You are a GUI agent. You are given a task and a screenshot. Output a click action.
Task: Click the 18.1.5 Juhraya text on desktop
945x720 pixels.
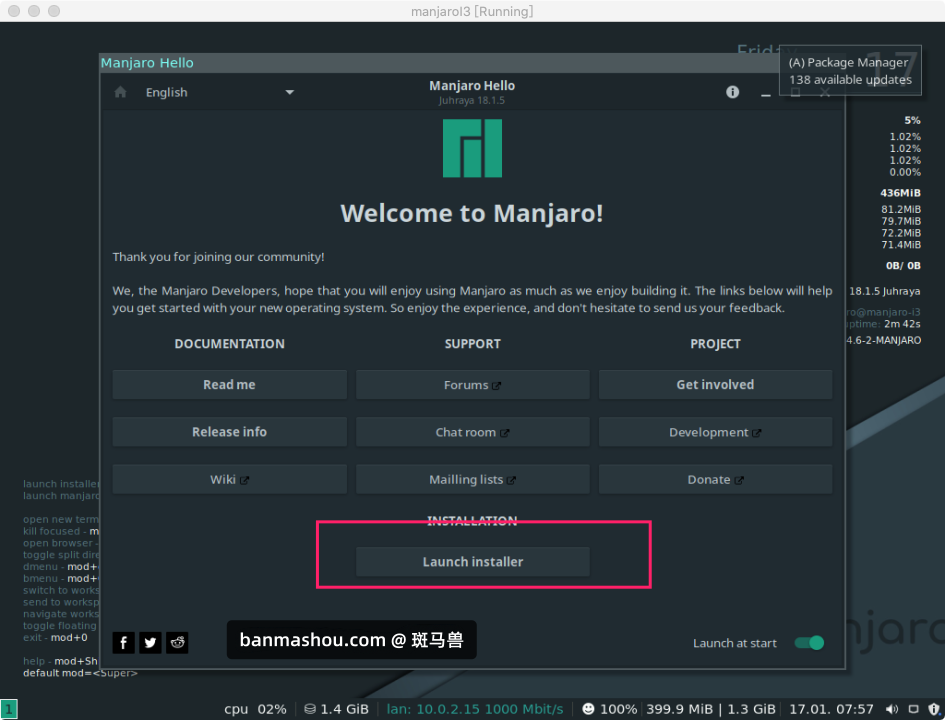[x=885, y=291]
